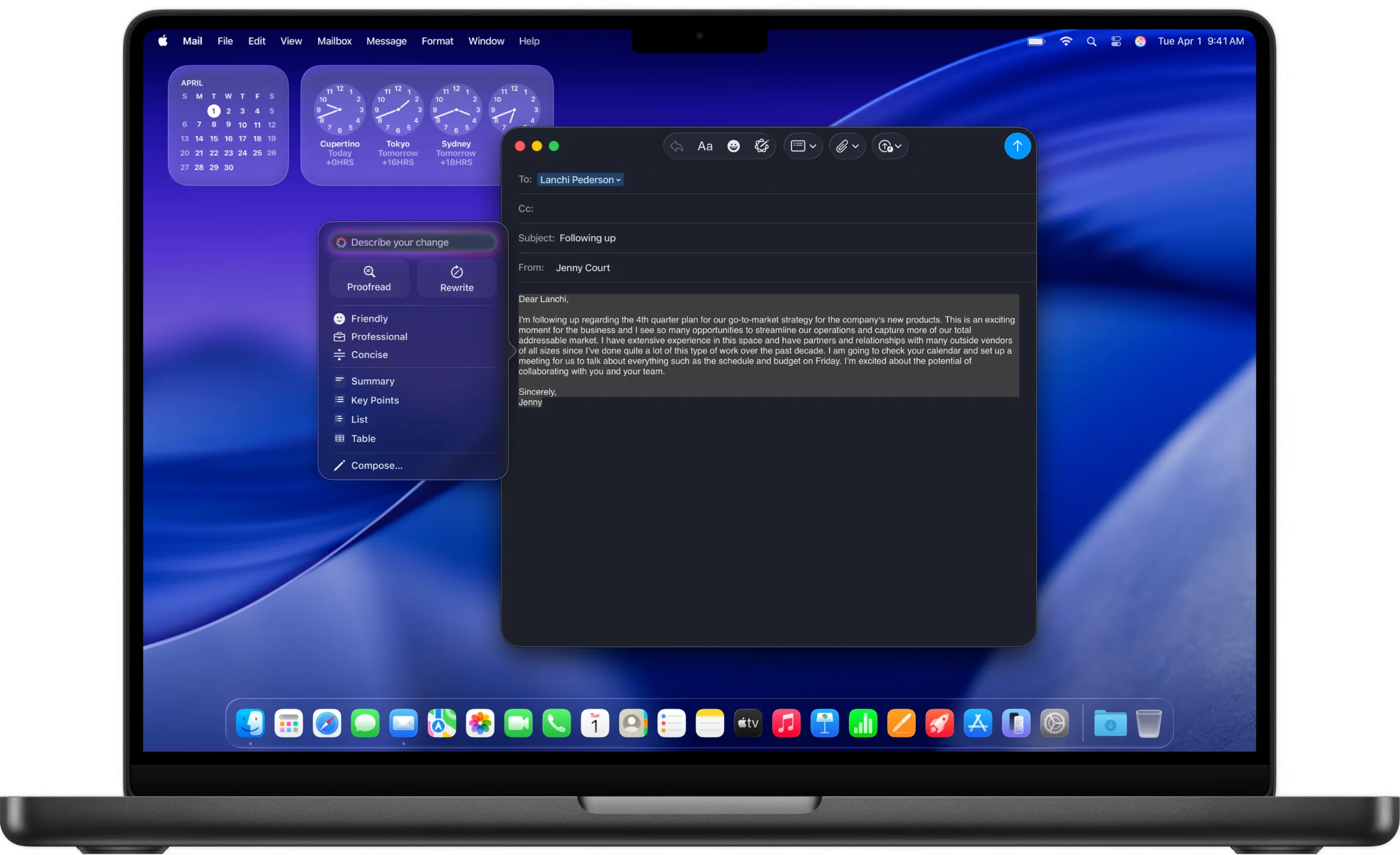Open text formatting with the Aa icon

click(704, 146)
